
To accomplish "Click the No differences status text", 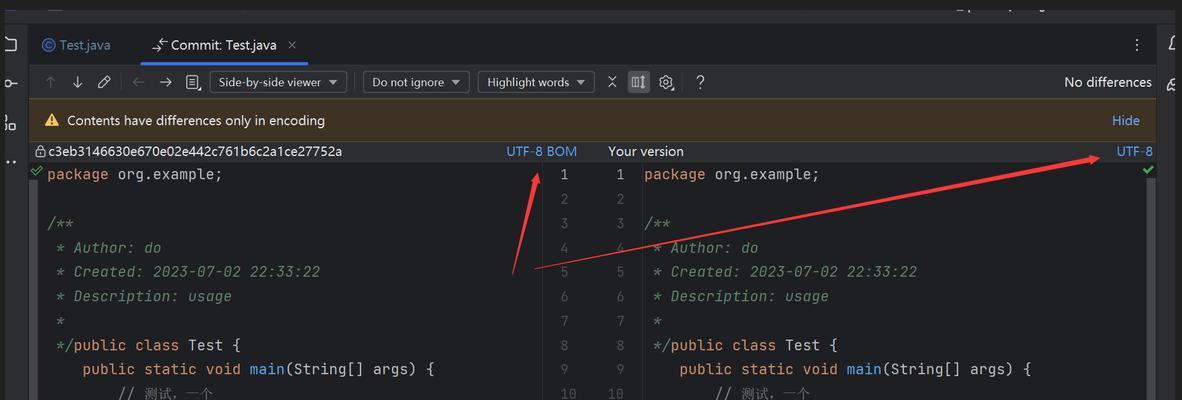I will [x=1107, y=82].
